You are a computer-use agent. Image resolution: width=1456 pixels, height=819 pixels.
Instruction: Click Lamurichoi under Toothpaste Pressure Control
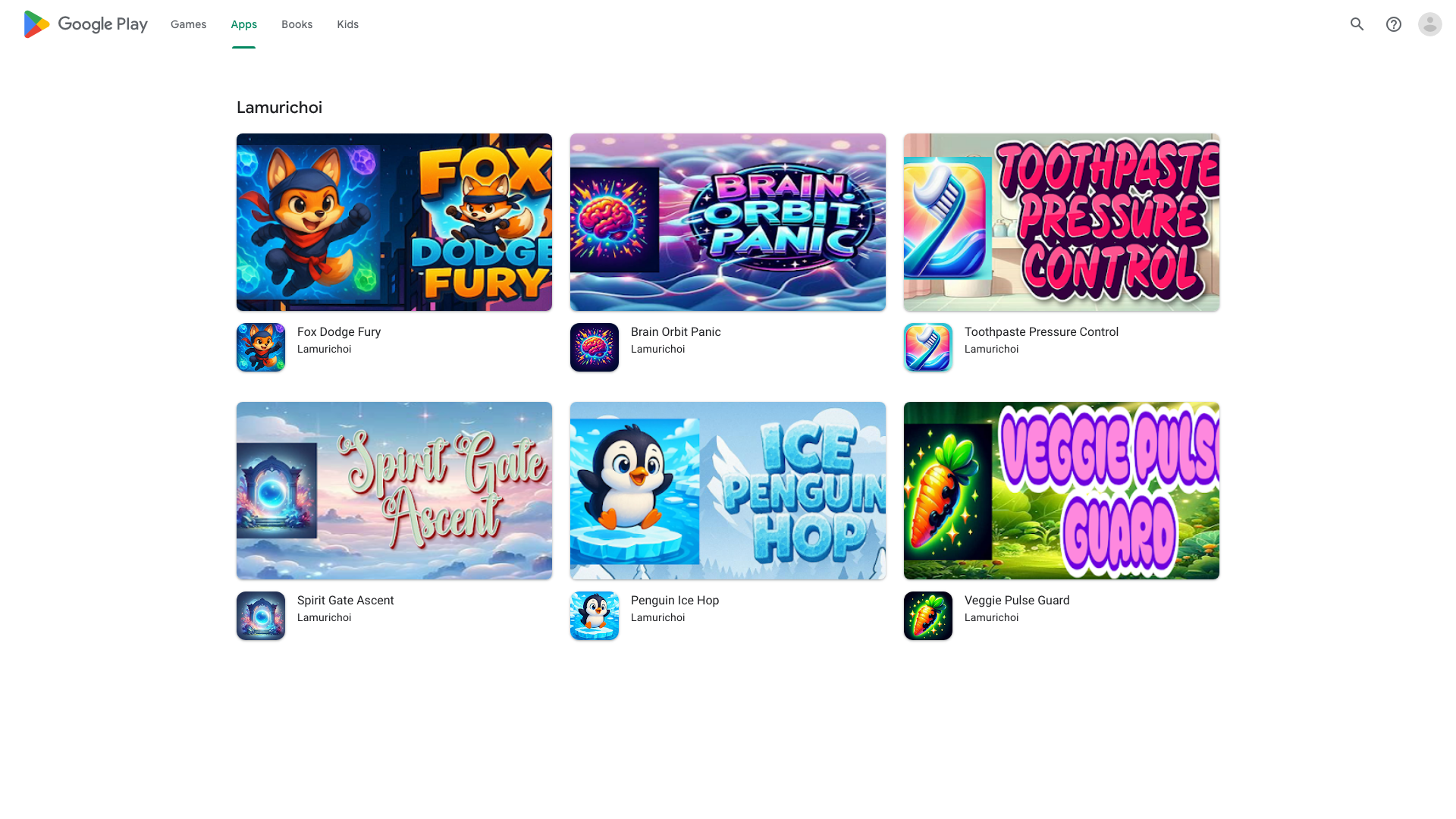(x=992, y=350)
